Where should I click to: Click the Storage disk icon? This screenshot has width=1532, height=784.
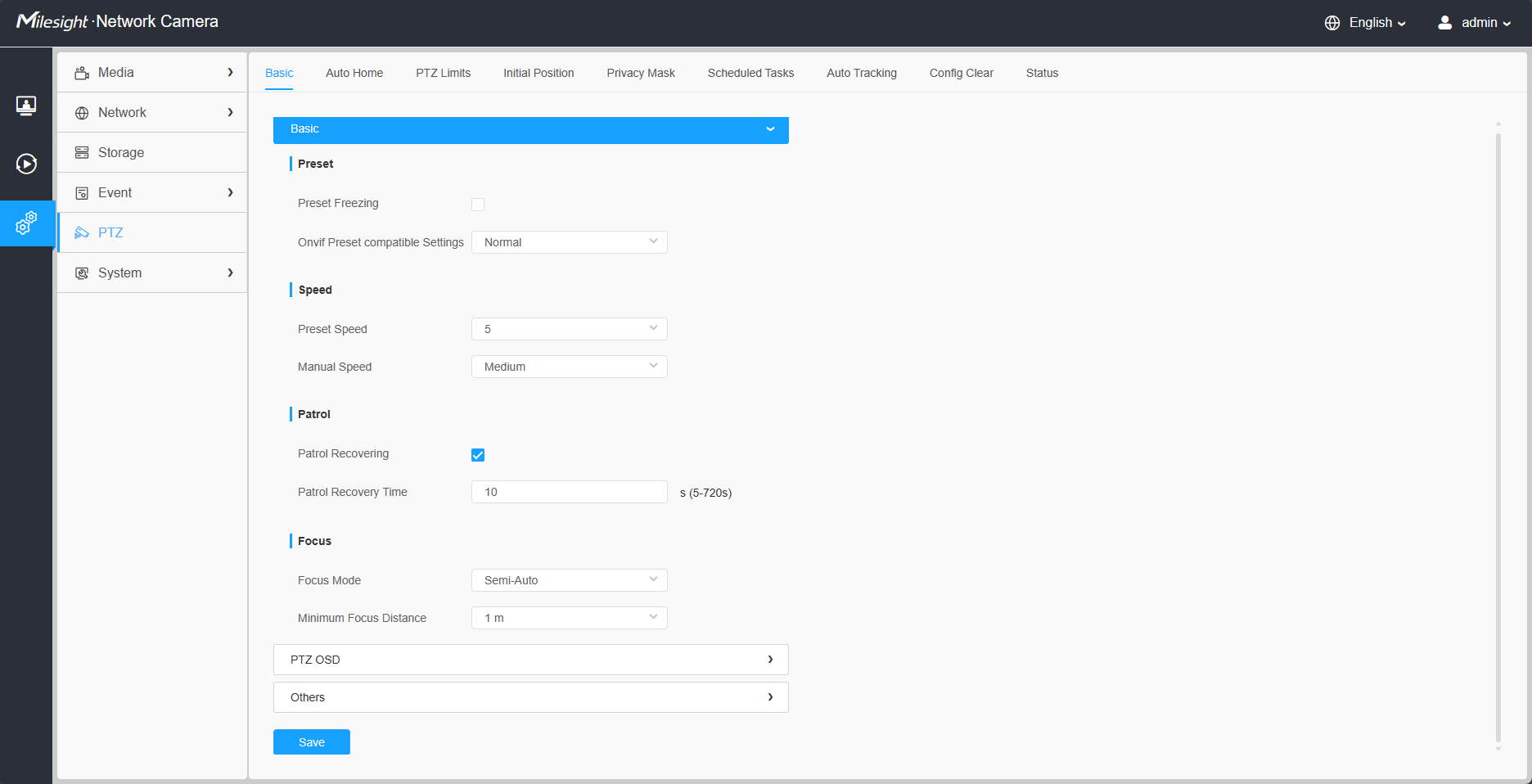pyautogui.click(x=82, y=153)
